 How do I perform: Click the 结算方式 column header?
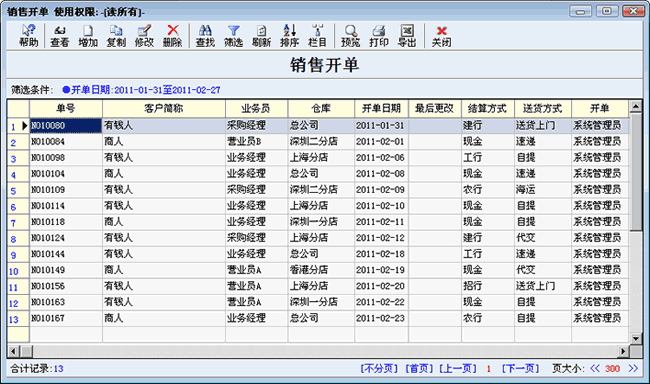click(x=488, y=109)
